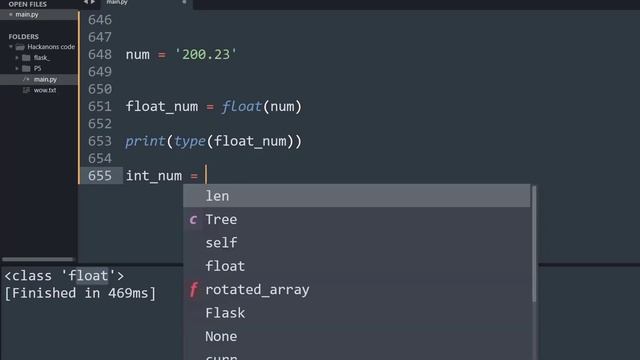Image resolution: width=640 pixels, height=360 pixels.
Task: Choose 'rotated_array' function suggestion
Action: 357,289
